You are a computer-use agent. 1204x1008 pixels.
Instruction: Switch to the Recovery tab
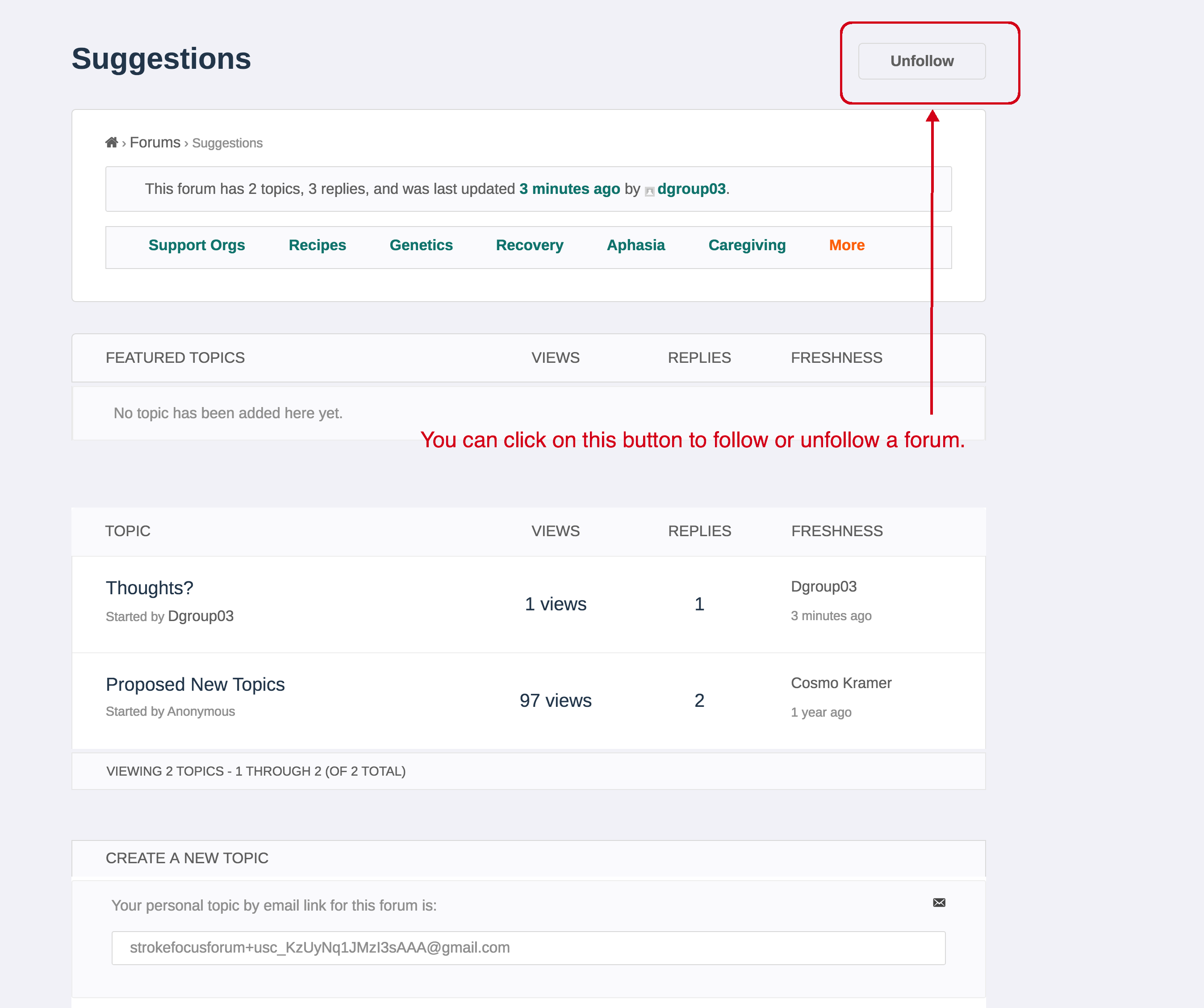pos(529,245)
